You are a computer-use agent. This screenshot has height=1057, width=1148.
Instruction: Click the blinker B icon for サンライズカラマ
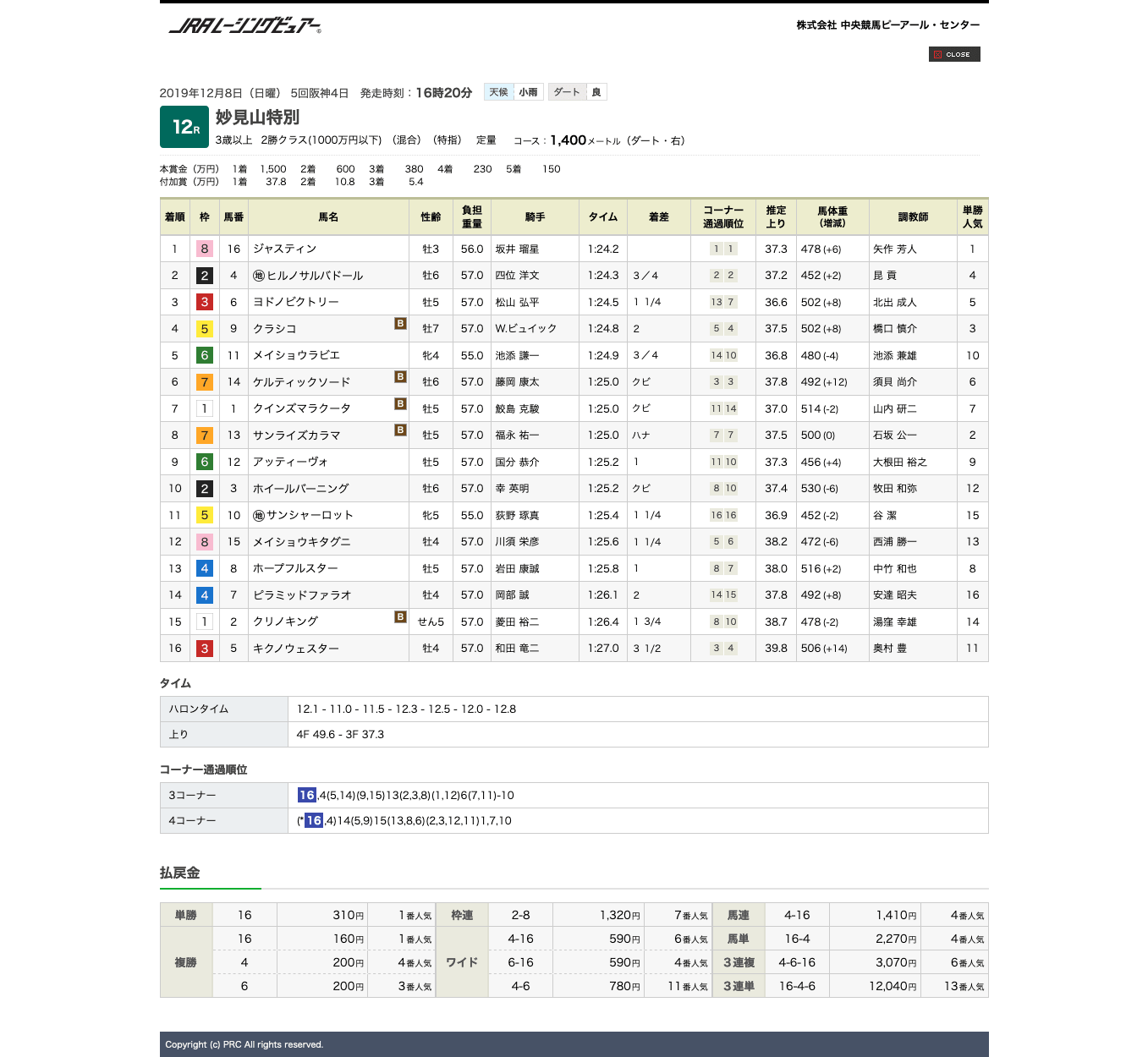coord(401,430)
